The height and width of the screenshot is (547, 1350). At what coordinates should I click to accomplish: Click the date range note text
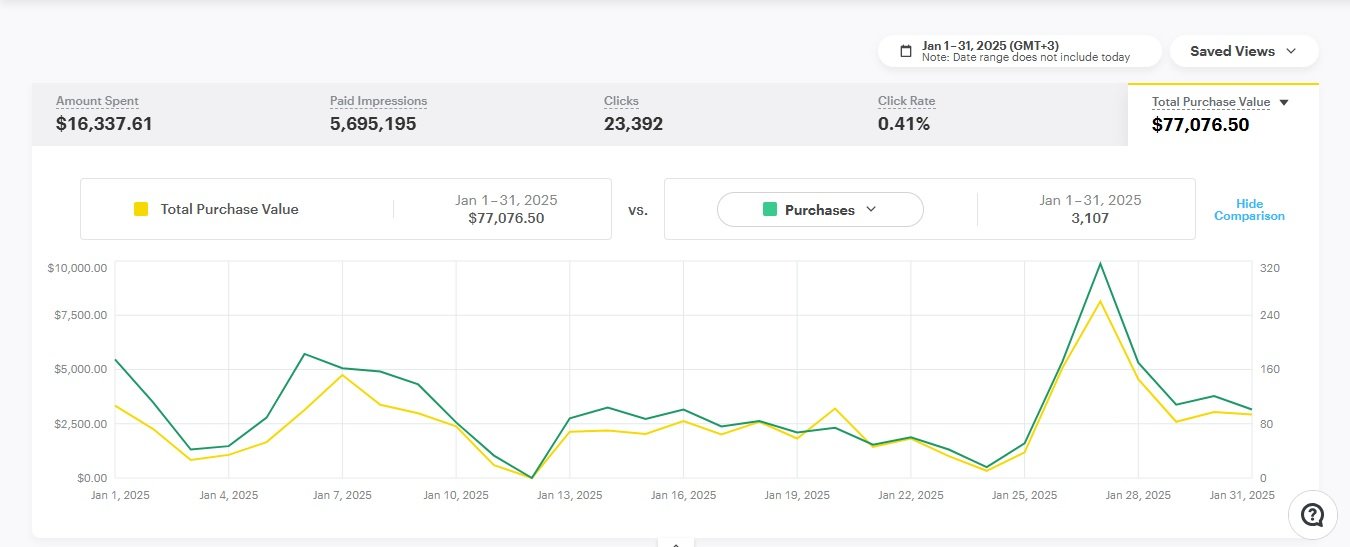tap(1027, 58)
